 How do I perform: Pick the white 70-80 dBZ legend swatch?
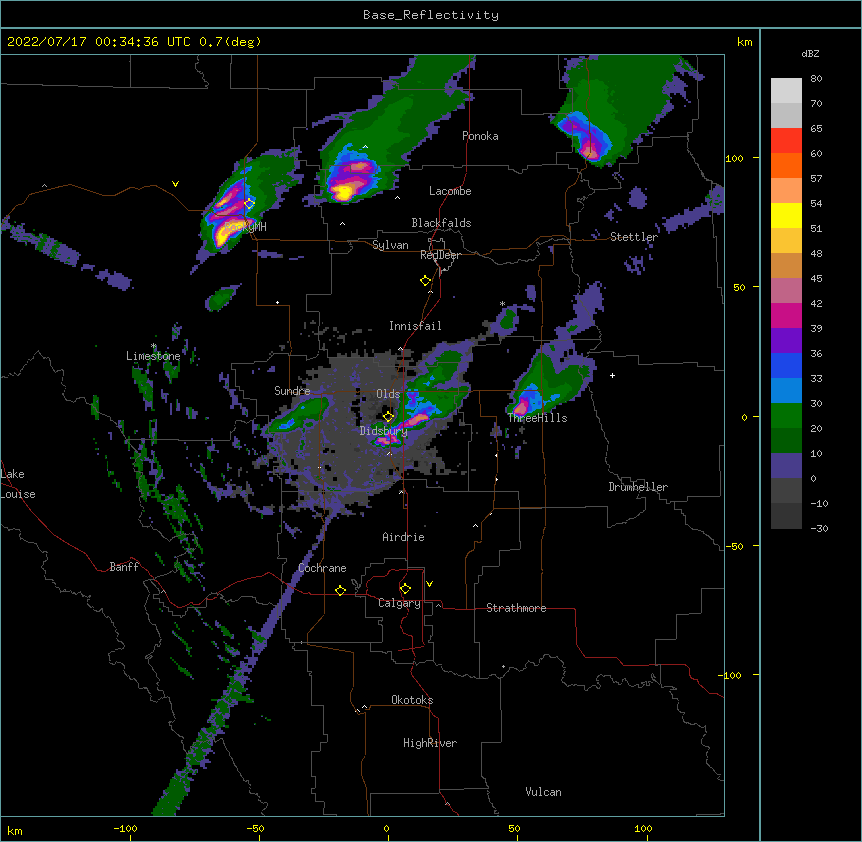coord(786,91)
